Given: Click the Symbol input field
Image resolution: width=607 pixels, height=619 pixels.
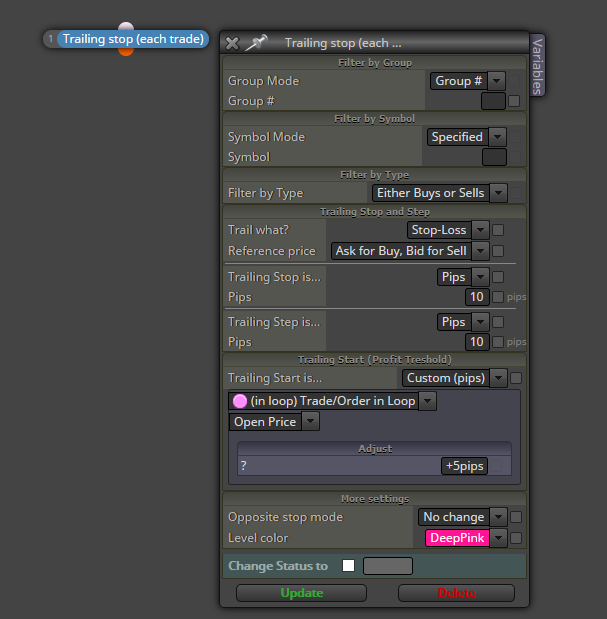Looking at the screenshot, I should coord(494,157).
